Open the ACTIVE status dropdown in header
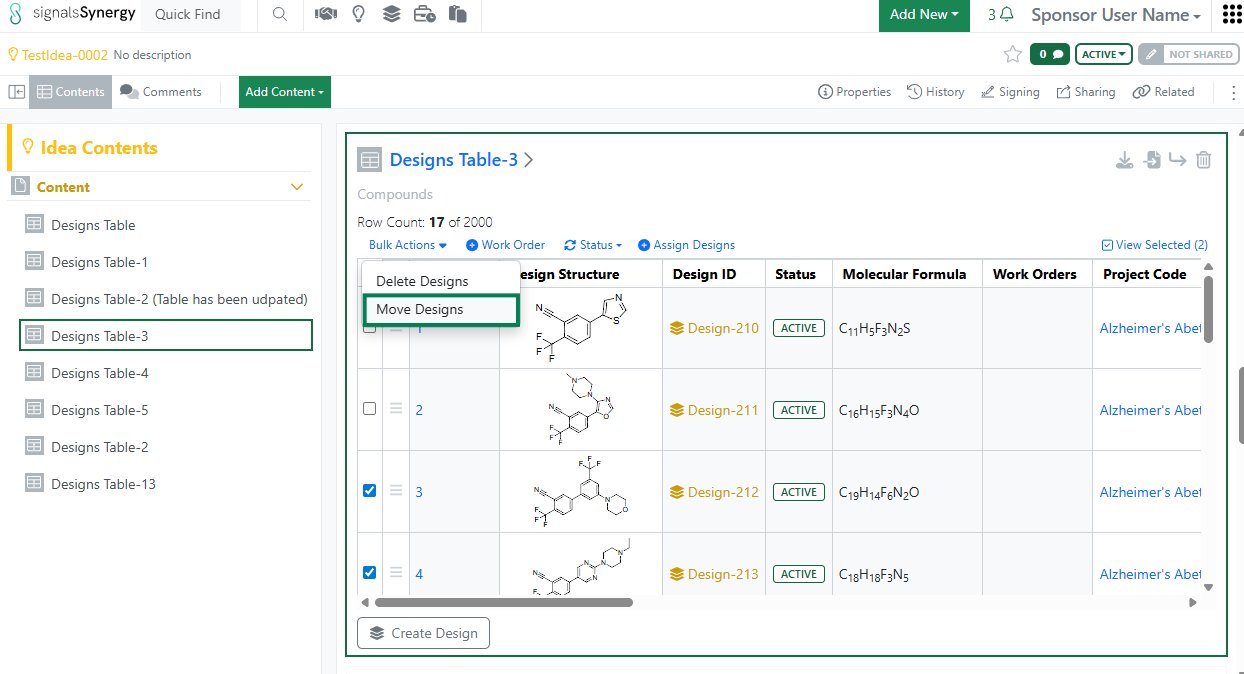1244x674 pixels. (1103, 54)
